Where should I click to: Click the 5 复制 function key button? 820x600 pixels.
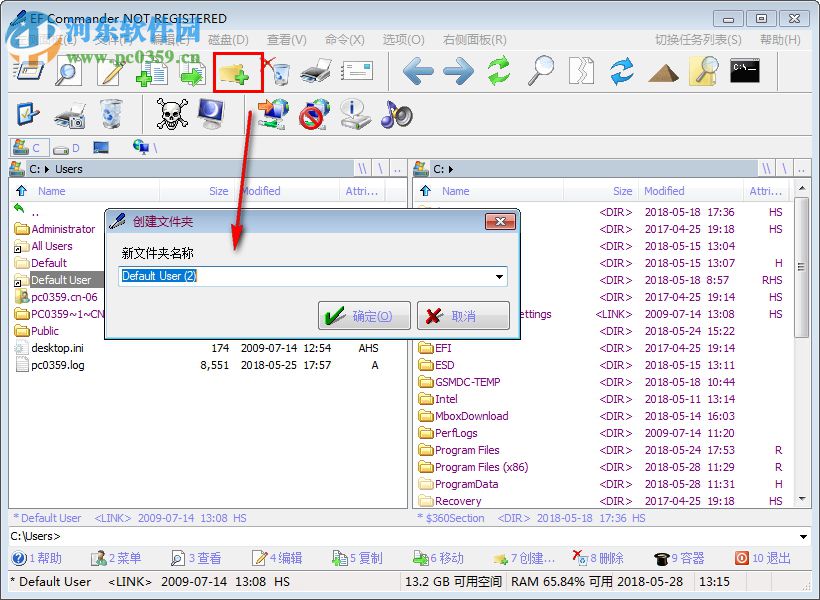(x=357, y=558)
